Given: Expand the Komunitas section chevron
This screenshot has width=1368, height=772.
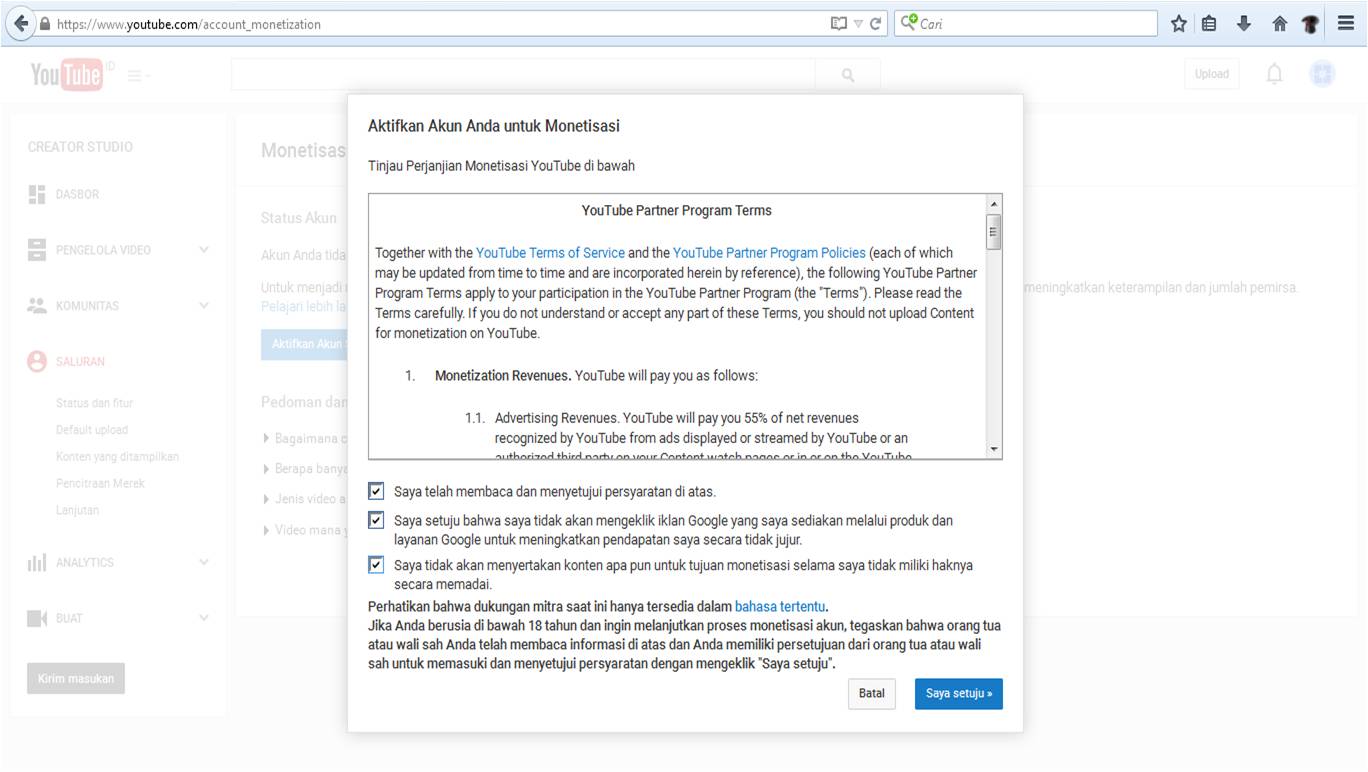Looking at the screenshot, I should click(x=204, y=306).
